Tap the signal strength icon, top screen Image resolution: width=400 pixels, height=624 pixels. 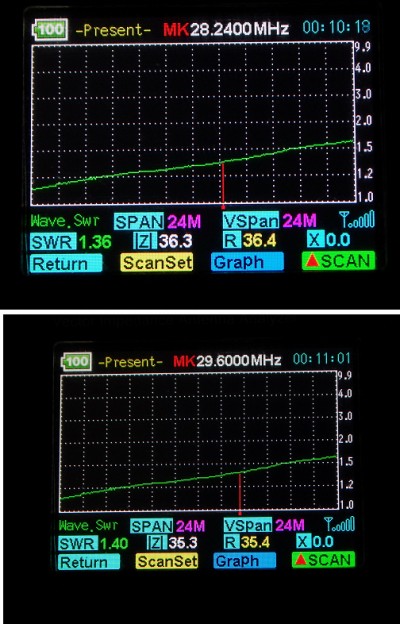coord(357,220)
